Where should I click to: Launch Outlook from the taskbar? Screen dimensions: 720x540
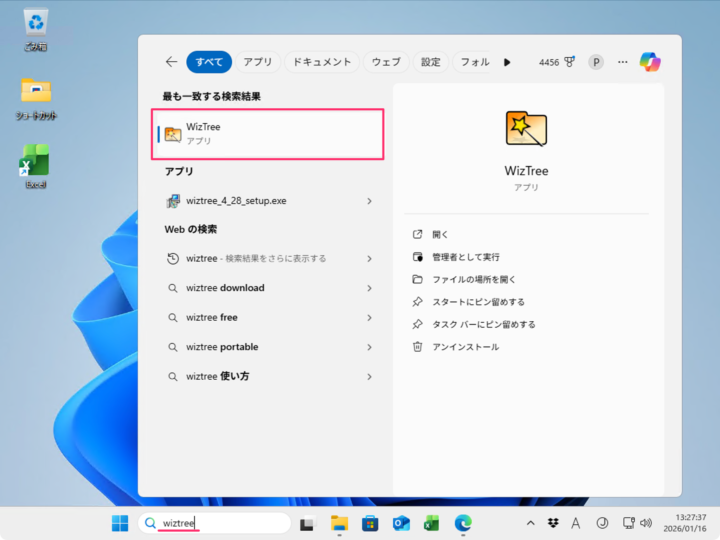click(401, 523)
